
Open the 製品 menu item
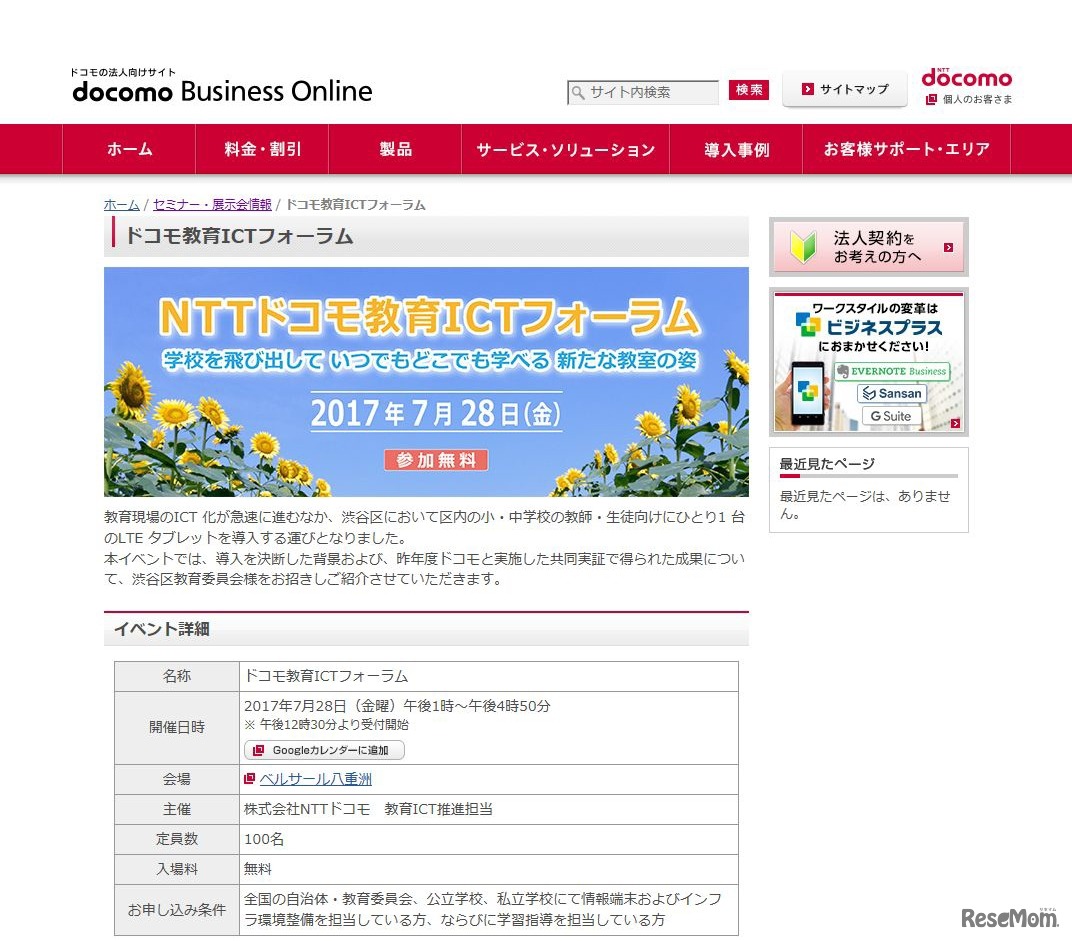pyautogui.click(x=395, y=149)
